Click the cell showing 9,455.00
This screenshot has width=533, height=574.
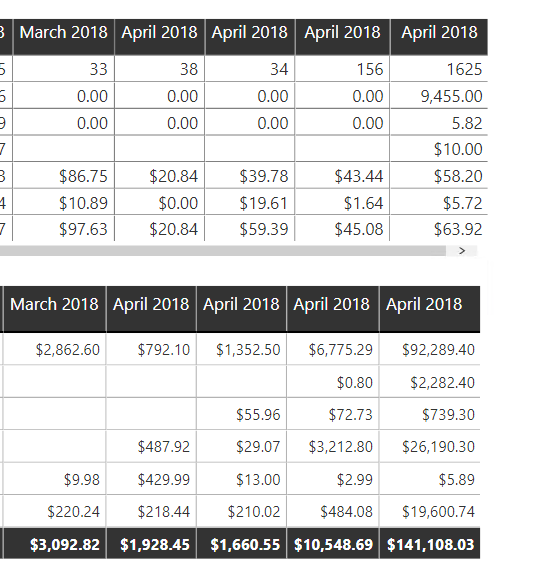(x=439, y=96)
